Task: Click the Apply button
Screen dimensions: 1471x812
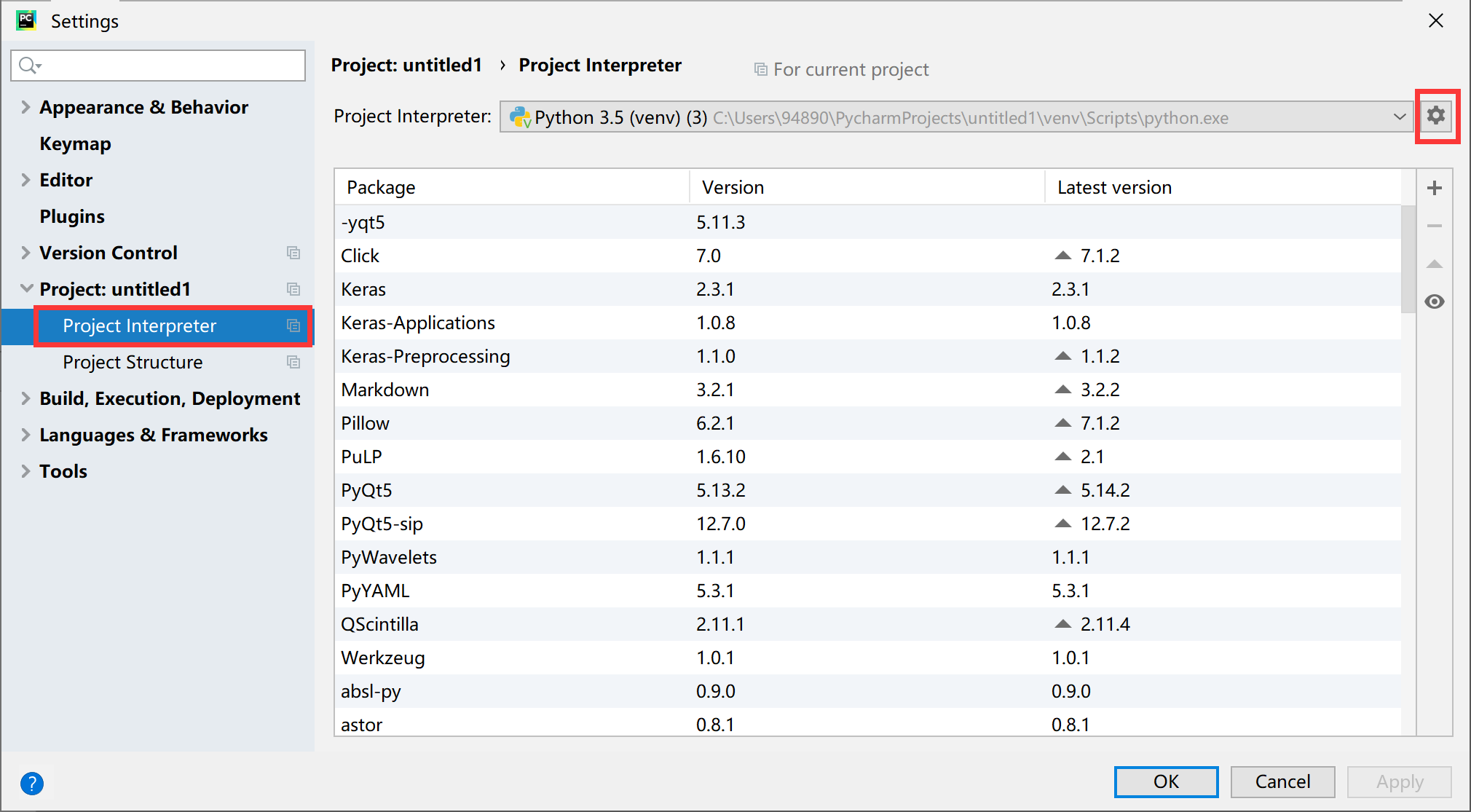Action: tap(1399, 781)
